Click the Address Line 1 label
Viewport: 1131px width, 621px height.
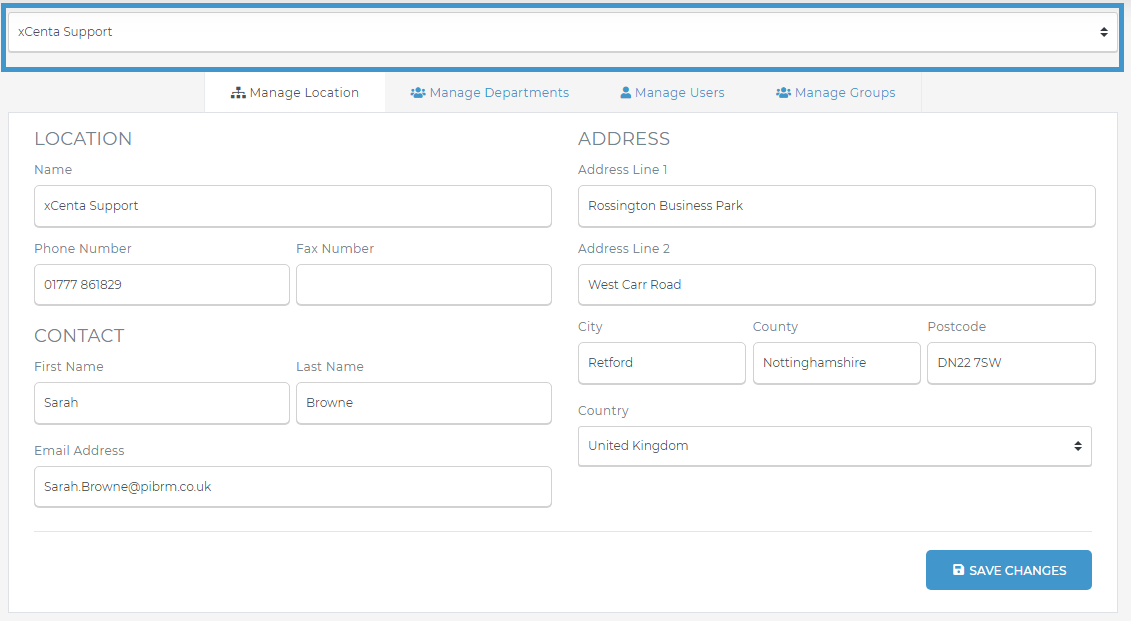[x=622, y=169]
